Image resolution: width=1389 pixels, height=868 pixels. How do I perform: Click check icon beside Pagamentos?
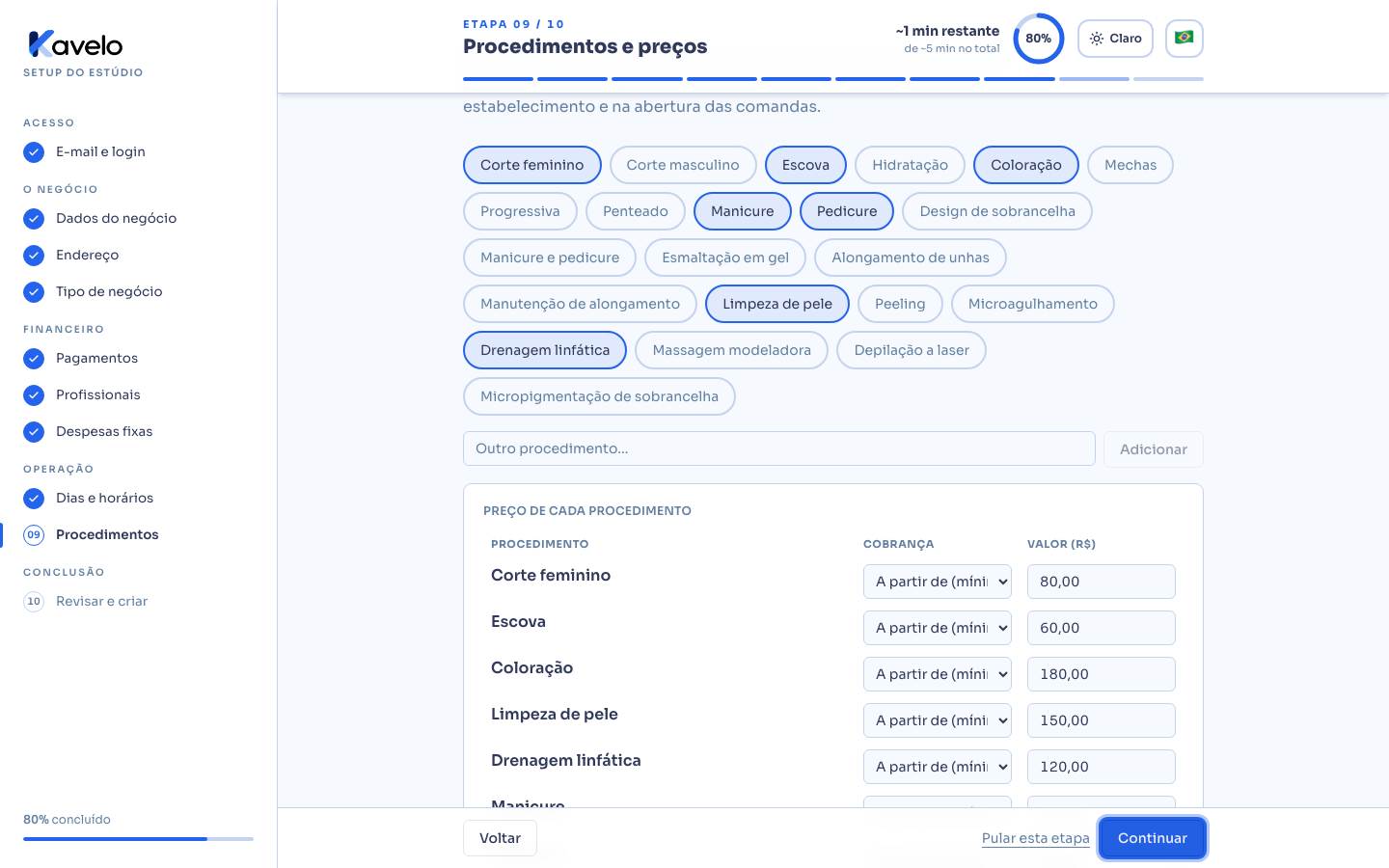point(34,359)
